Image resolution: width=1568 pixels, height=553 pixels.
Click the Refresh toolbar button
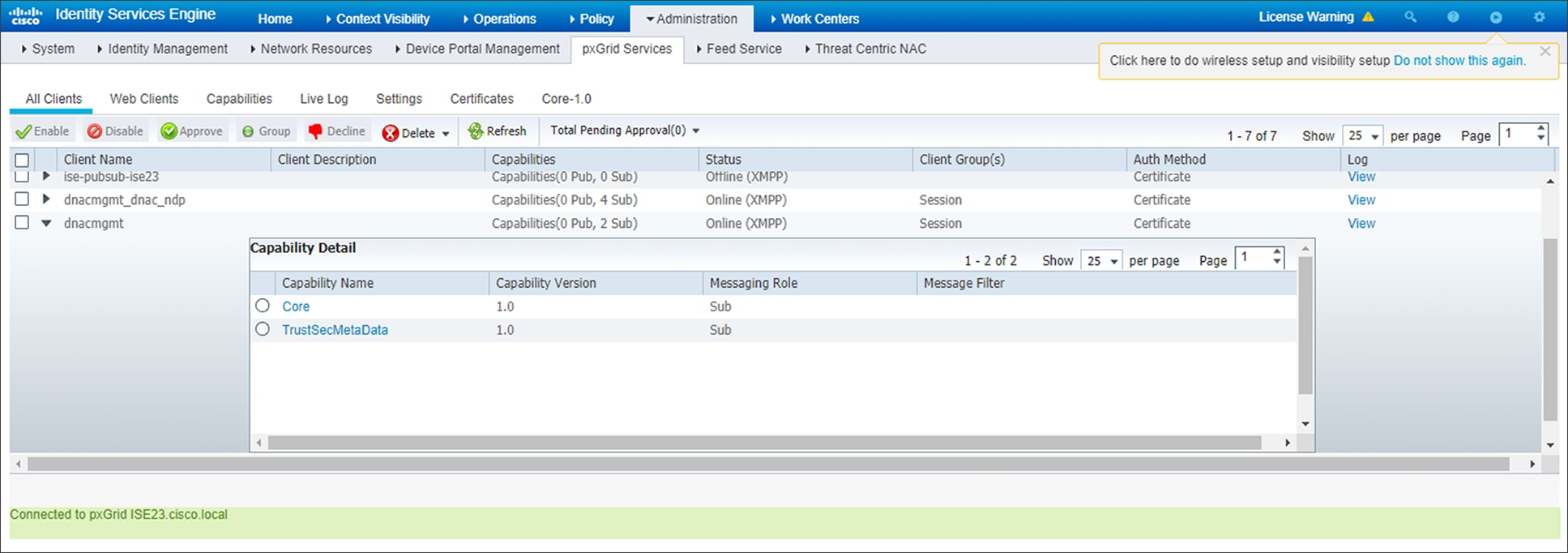pyautogui.click(x=497, y=131)
